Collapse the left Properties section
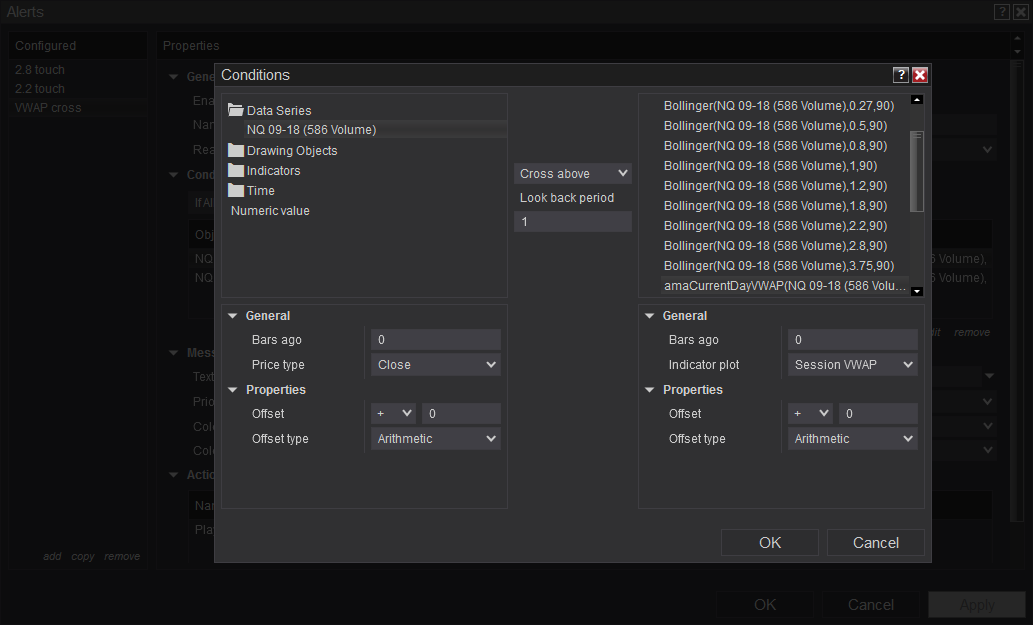Screen dimensions: 1033x625 click(233, 390)
